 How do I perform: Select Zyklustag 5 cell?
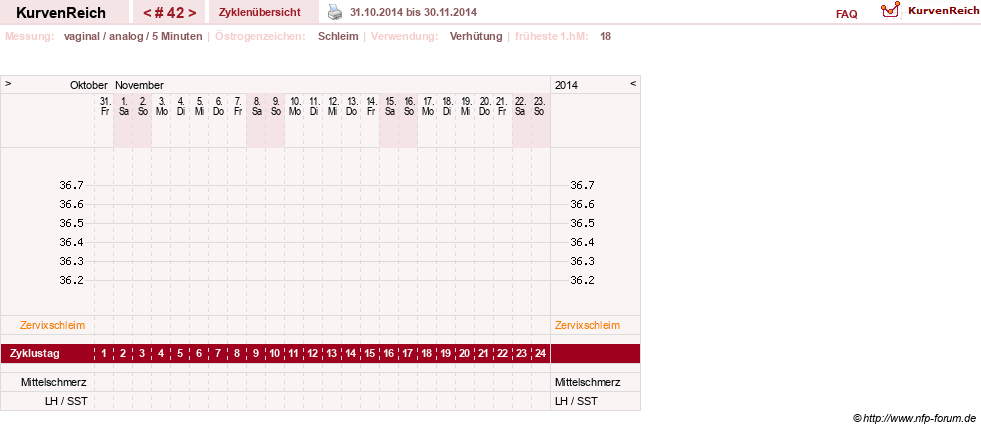[x=180, y=354]
